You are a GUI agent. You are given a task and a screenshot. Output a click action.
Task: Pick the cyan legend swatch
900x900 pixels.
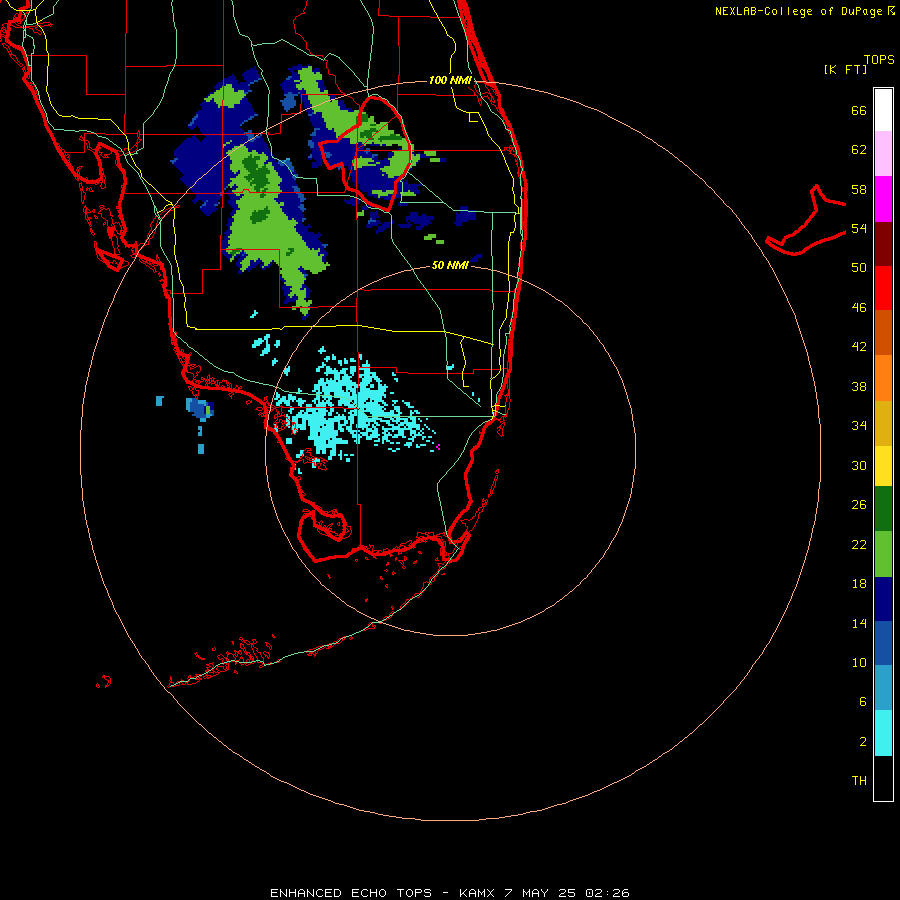coord(883,733)
